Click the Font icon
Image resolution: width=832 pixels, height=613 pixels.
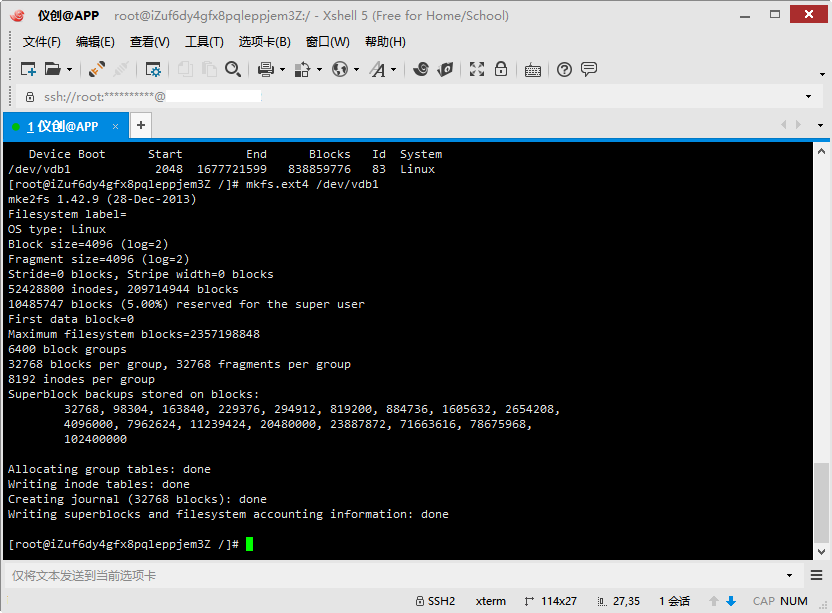[377, 69]
